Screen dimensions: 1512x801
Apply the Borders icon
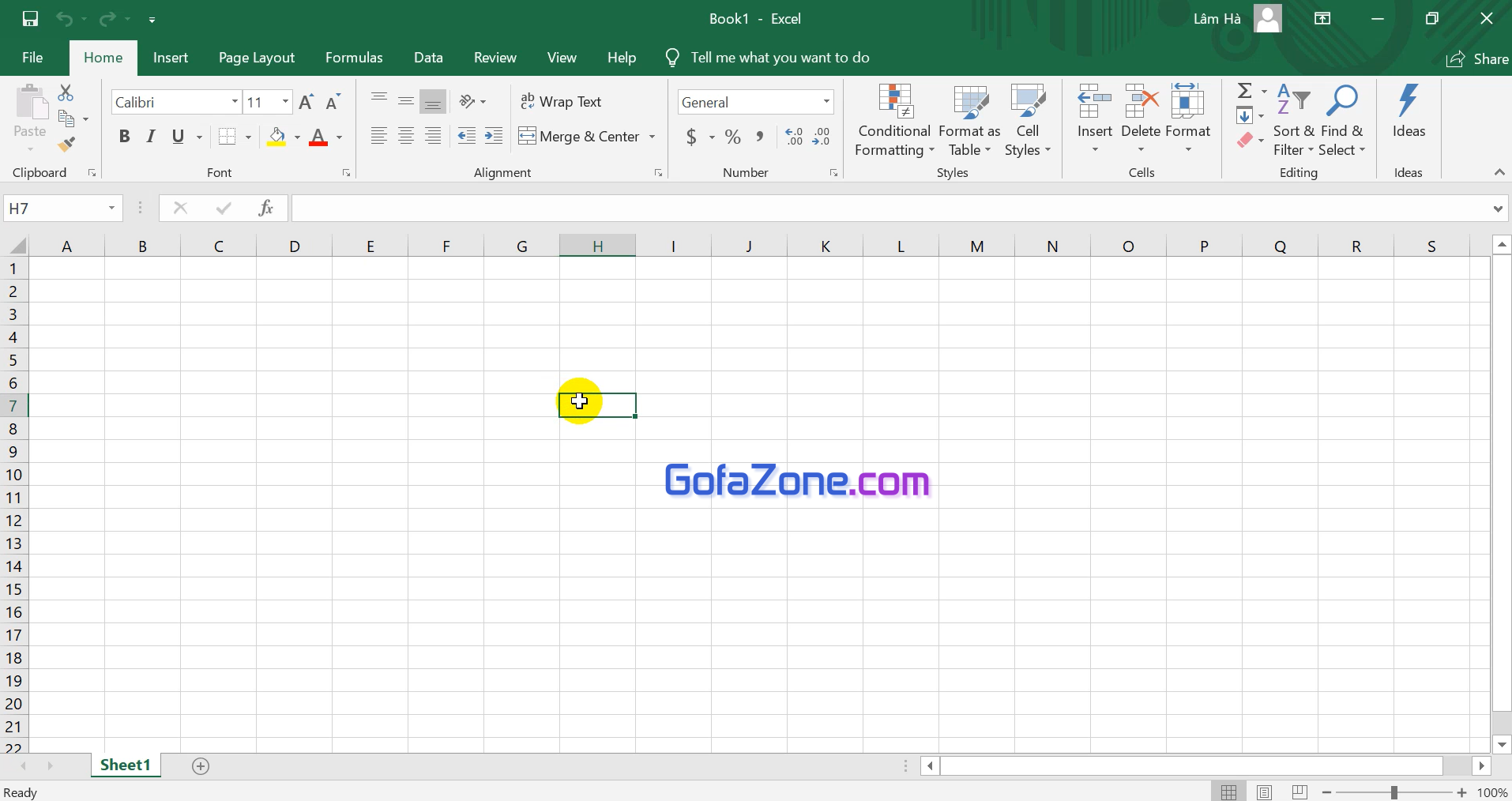point(228,137)
